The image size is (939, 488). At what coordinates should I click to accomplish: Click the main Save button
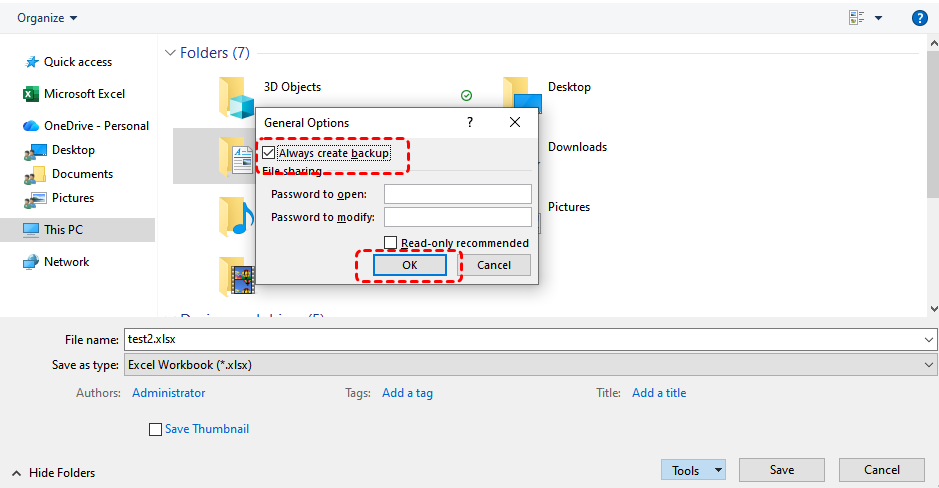(781, 470)
